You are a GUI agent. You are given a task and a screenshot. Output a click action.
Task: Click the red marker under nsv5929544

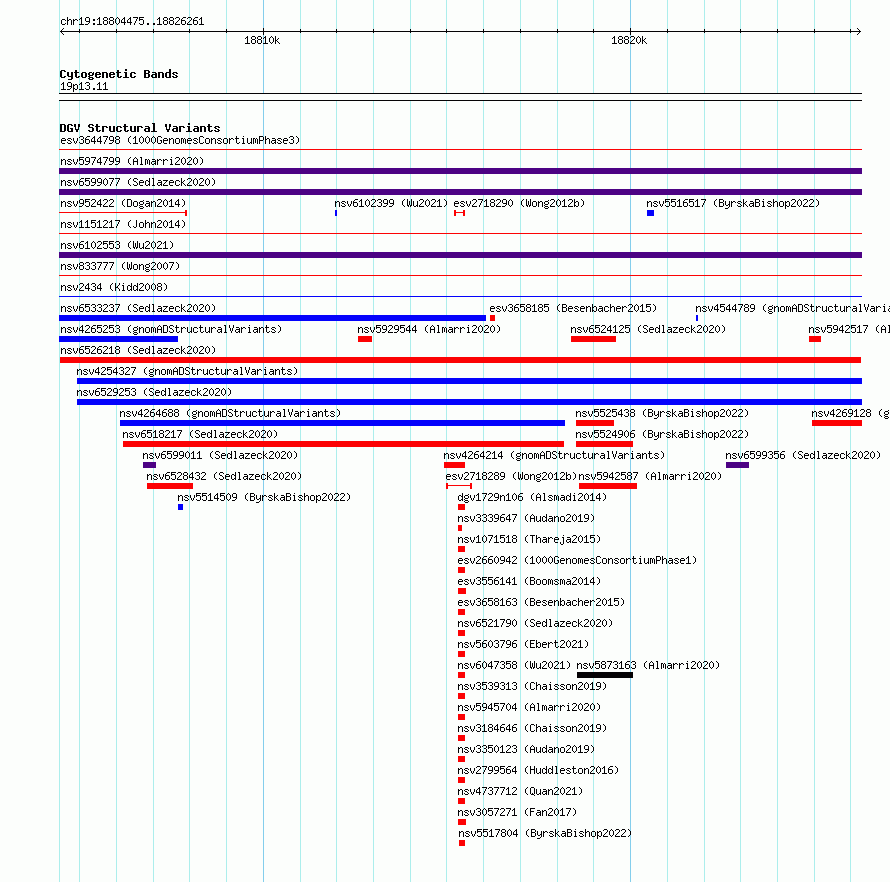click(x=365, y=339)
